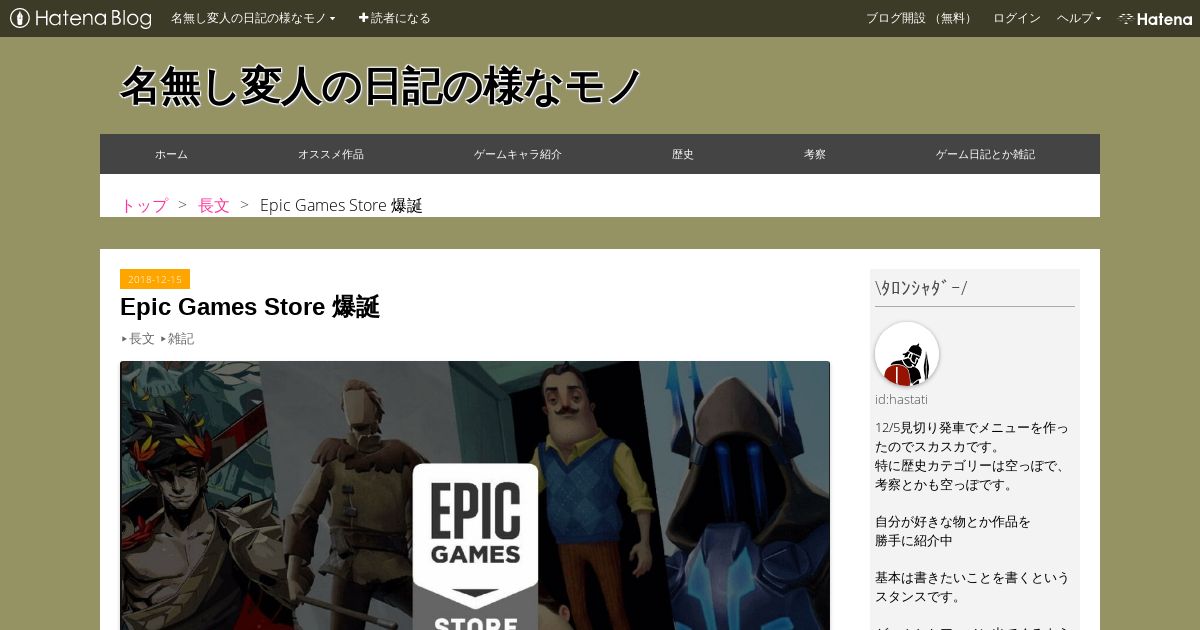Click the トップ breadcrumb link
The height and width of the screenshot is (630, 1200).
point(144,205)
